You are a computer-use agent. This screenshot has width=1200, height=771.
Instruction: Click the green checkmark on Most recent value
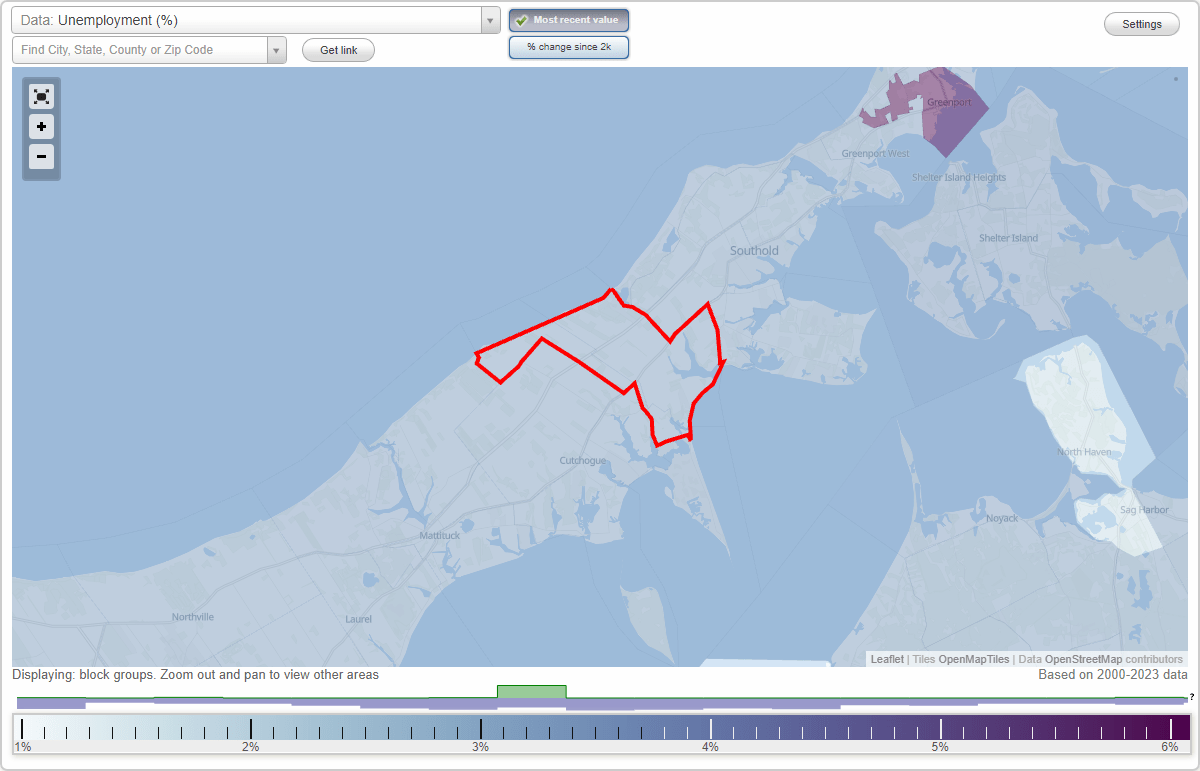(521, 19)
